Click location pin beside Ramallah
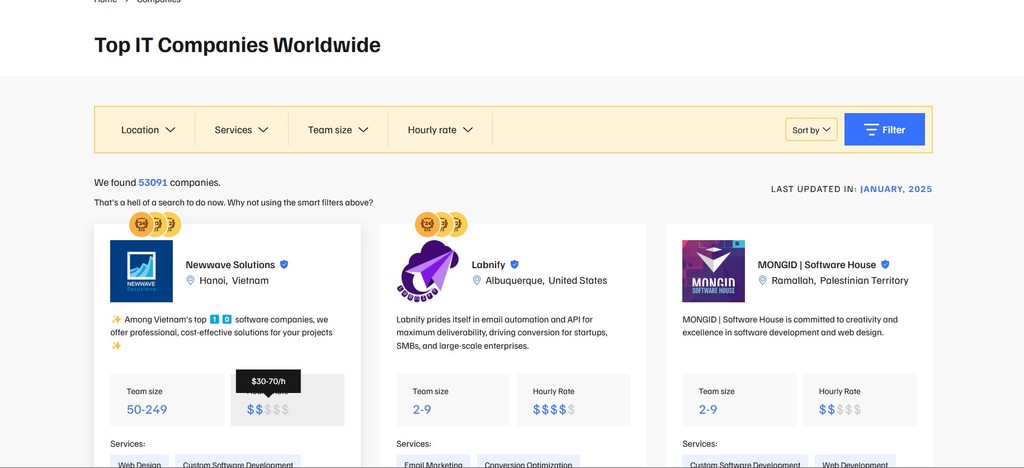This screenshot has height=468, width=1024. click(762, 280)
